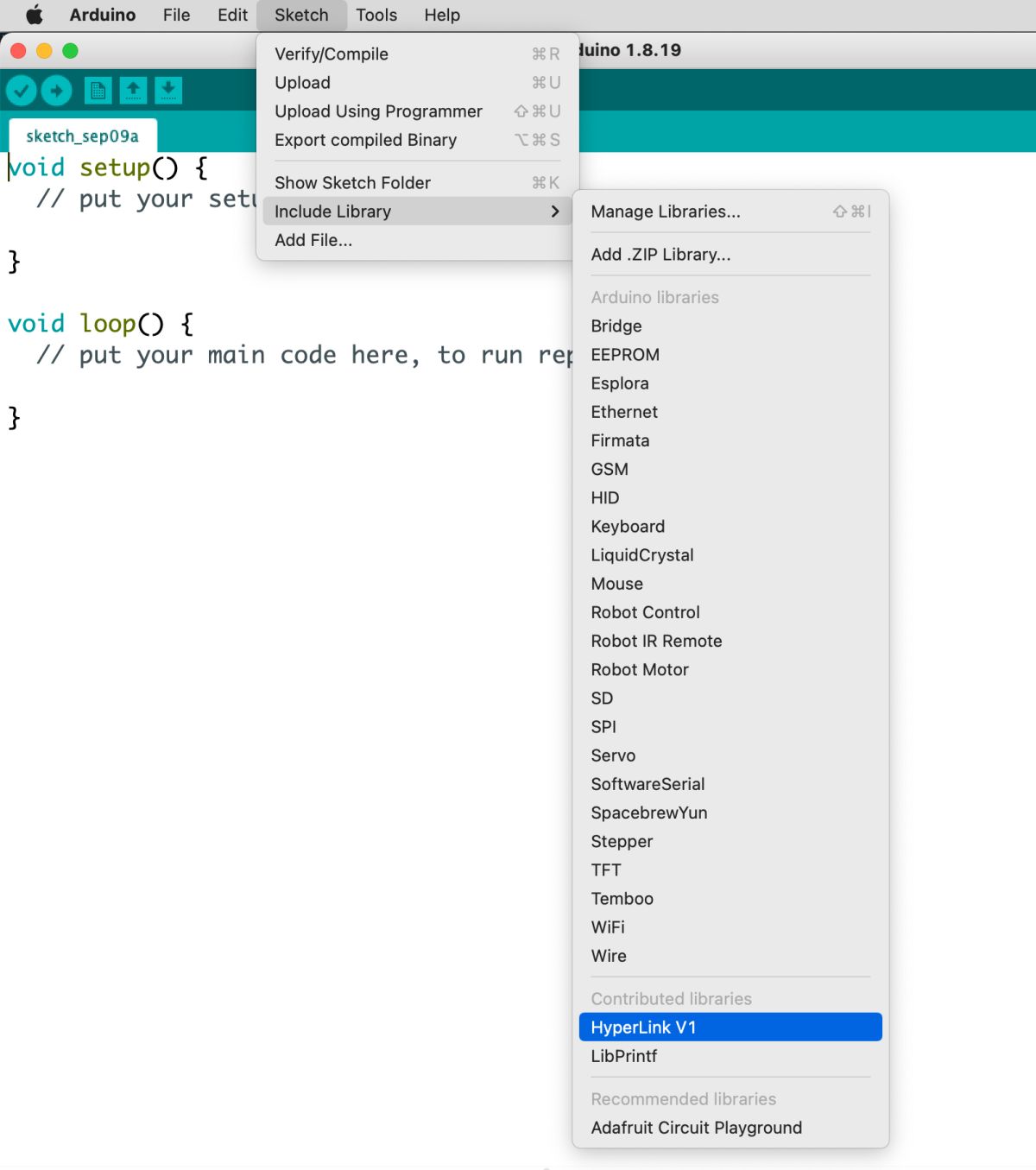Open the Edit menu
The height and width of the screenshot is (1170, 1036).
point(232,15)
